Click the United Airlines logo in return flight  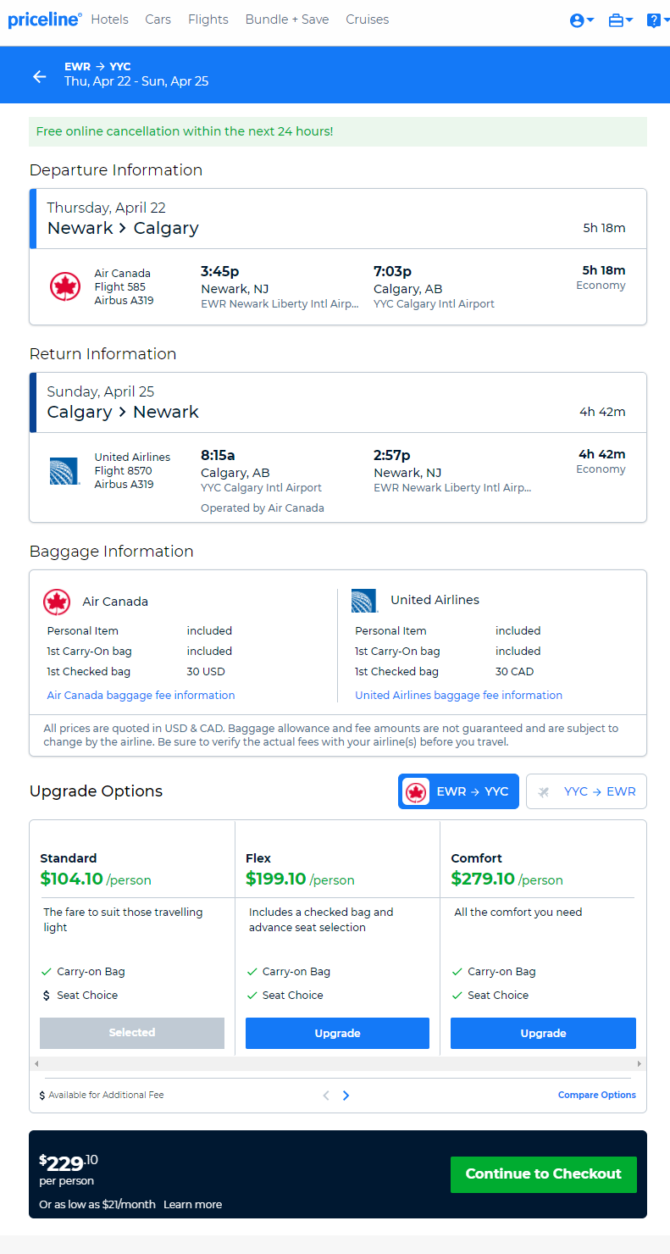coord(65,471)
